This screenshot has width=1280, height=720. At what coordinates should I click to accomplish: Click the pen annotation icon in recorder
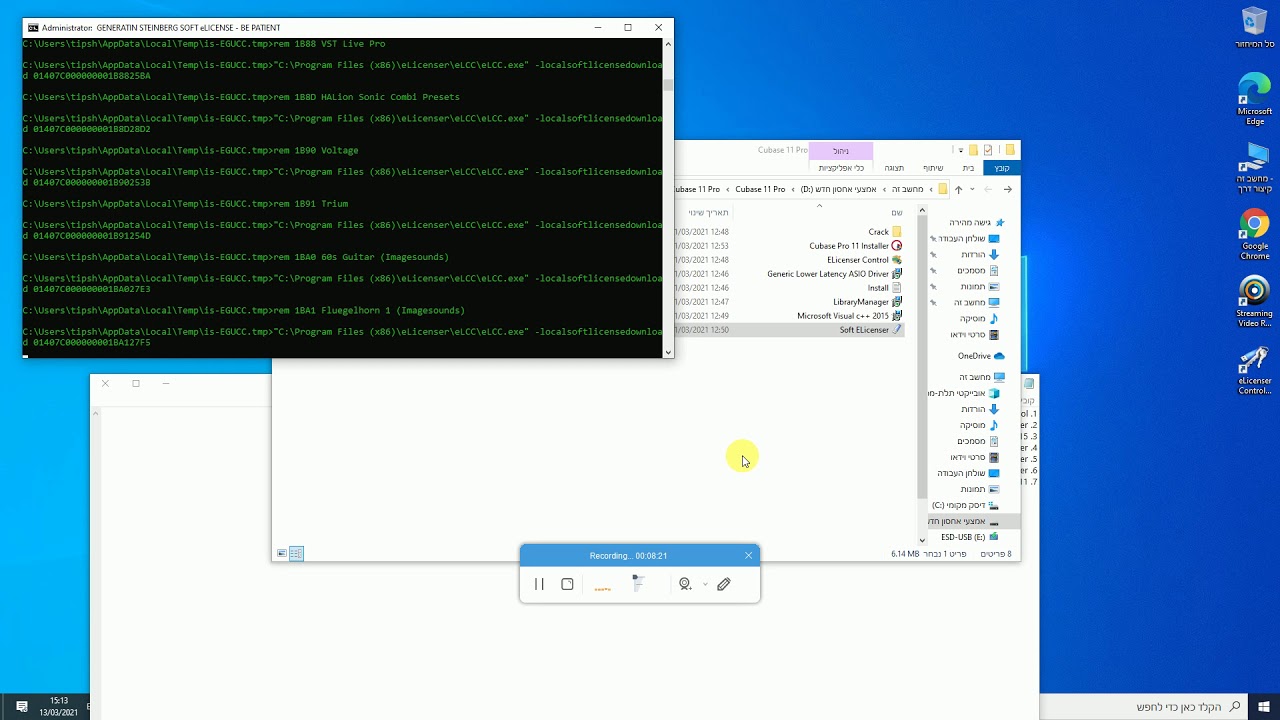pos(724,584)
